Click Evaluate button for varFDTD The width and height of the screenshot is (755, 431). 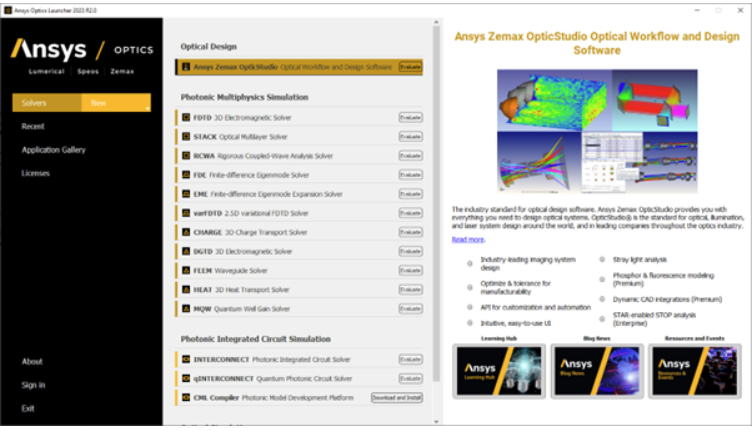click(x=410, y=213)
